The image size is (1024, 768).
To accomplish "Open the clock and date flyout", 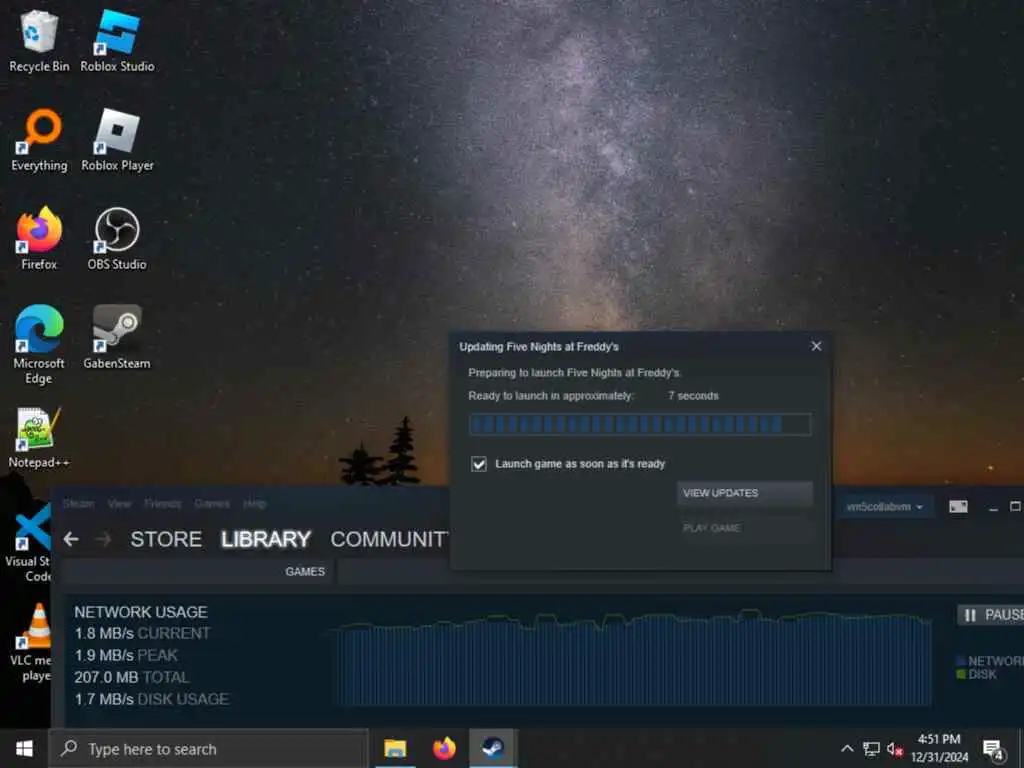I will [x=940, y=748].
